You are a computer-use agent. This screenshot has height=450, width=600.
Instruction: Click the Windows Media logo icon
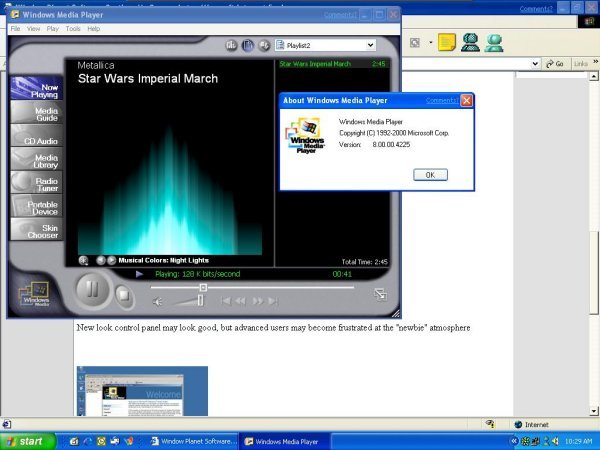point(36,295)
